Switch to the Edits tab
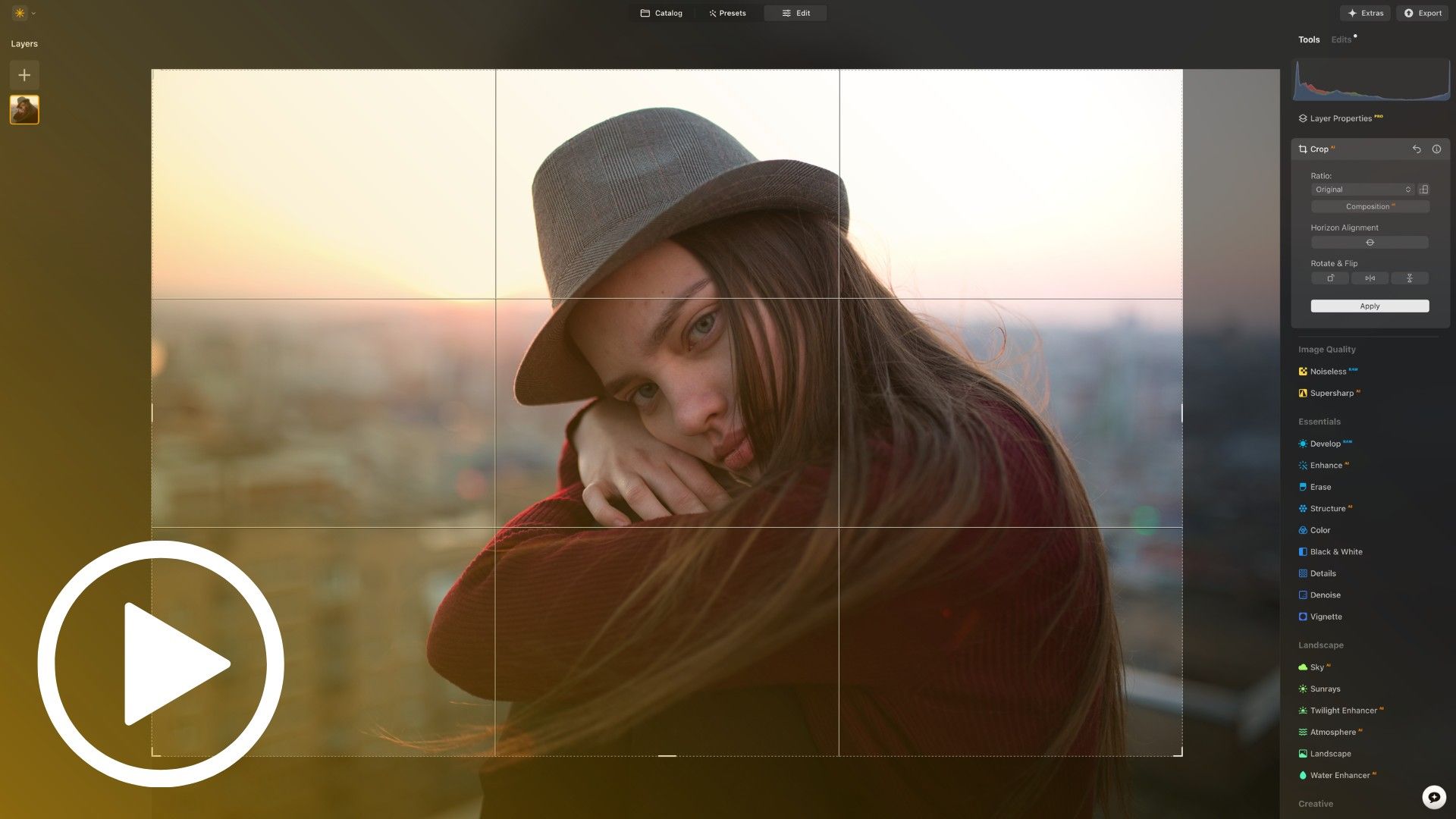 (1341, 39)
